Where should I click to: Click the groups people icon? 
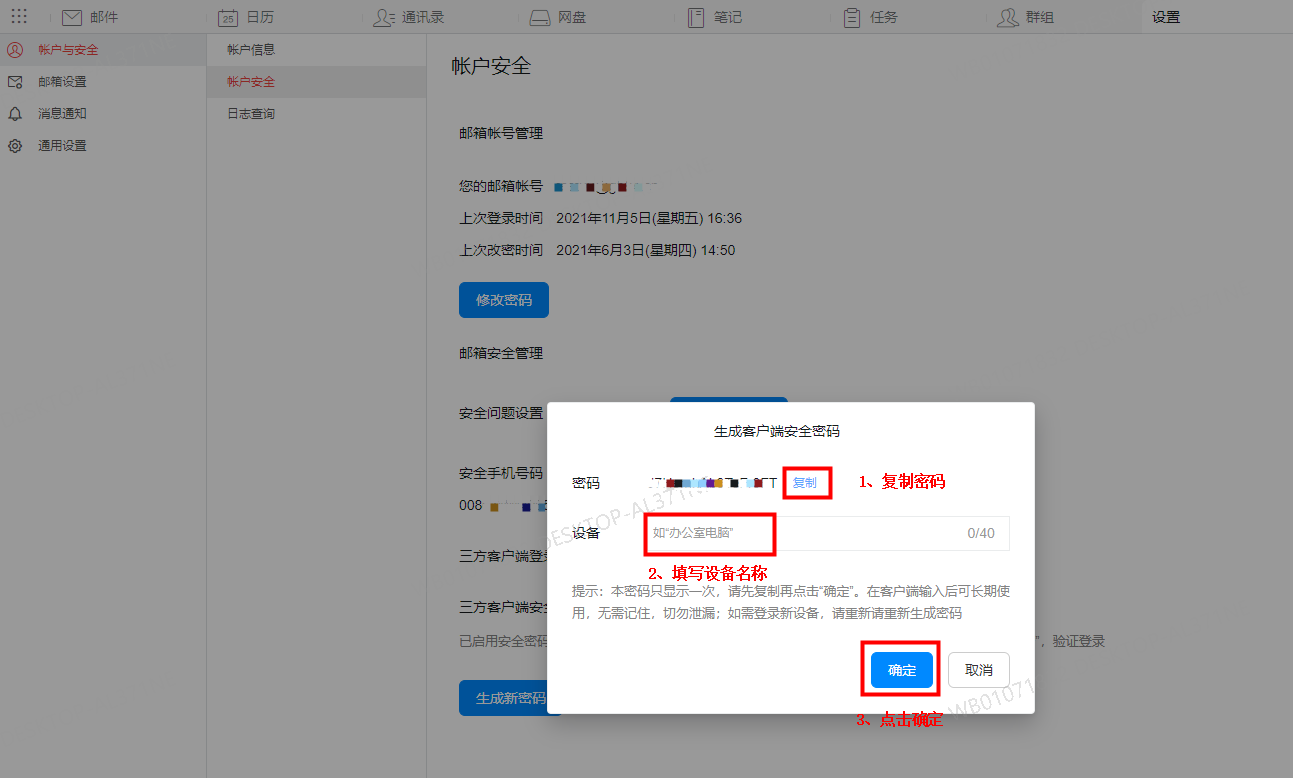coord(1008,17)
